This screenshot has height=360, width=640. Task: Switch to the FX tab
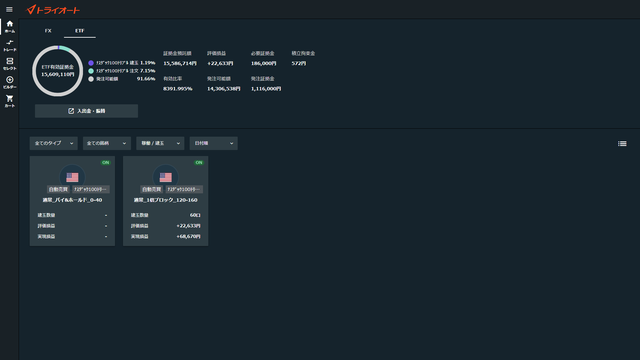click(48, 31)
